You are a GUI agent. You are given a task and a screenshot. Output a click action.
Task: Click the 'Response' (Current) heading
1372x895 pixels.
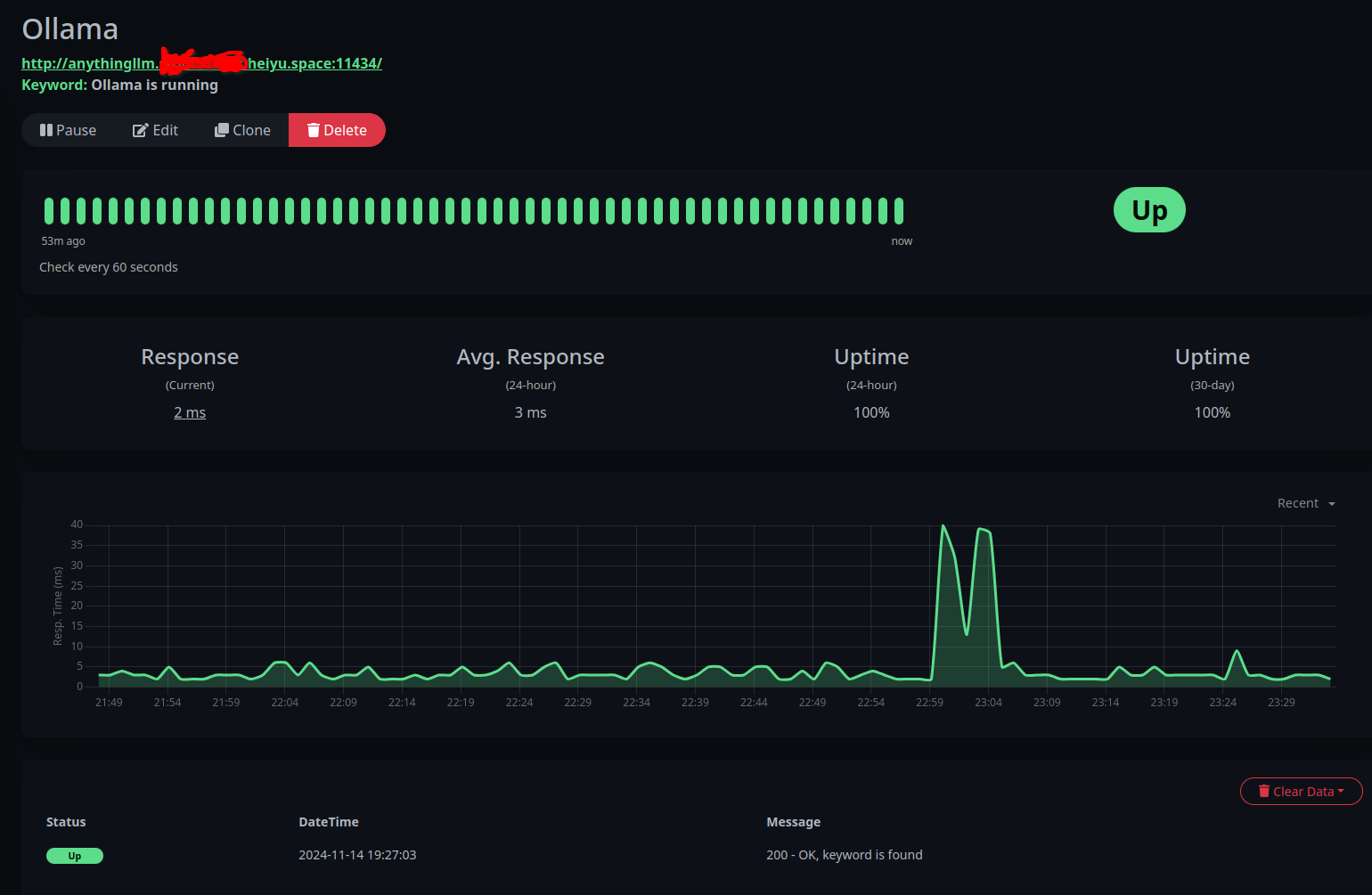[x=190, y=357]
